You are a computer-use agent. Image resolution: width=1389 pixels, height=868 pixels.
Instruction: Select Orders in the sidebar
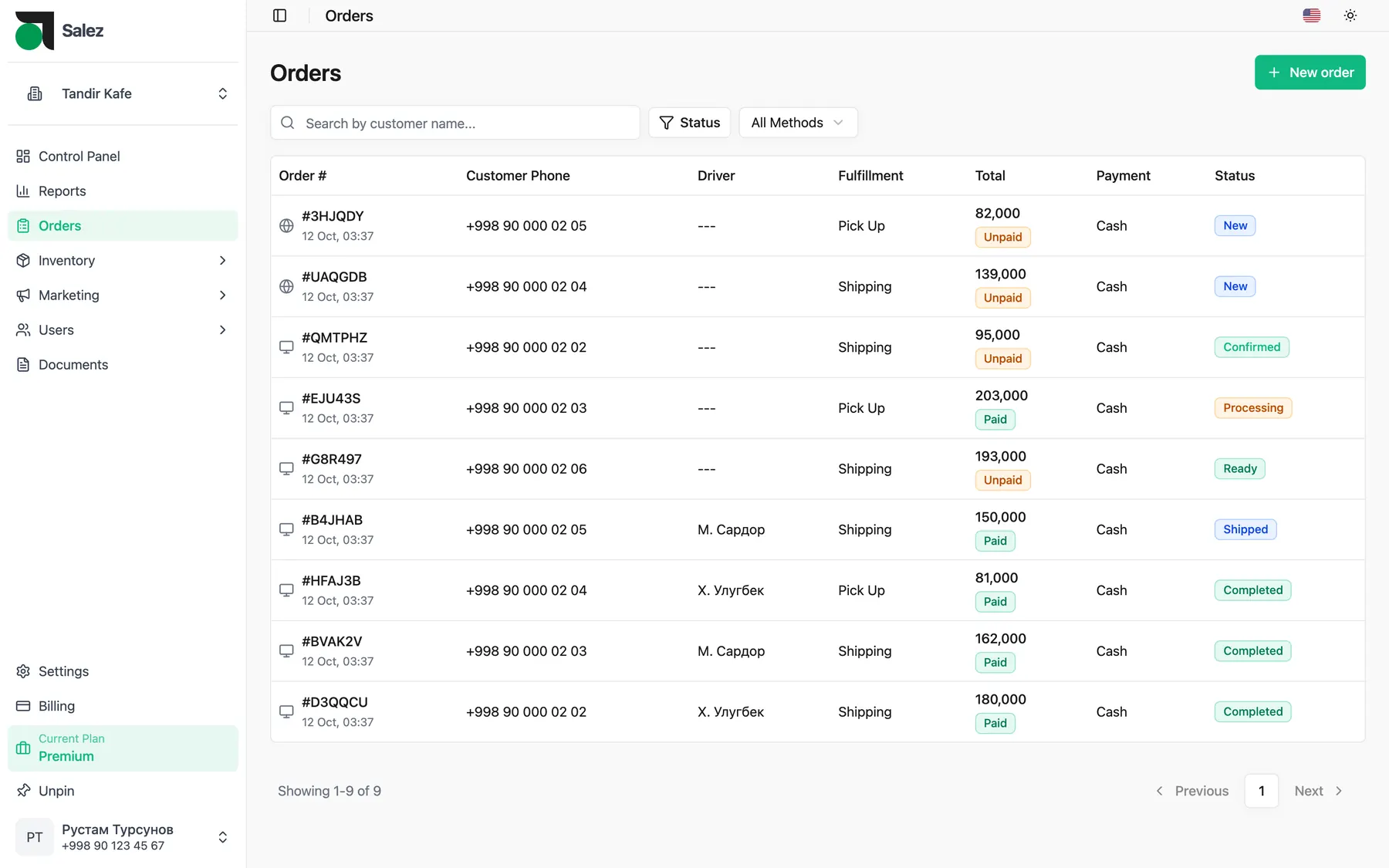[x=123, y=225]
